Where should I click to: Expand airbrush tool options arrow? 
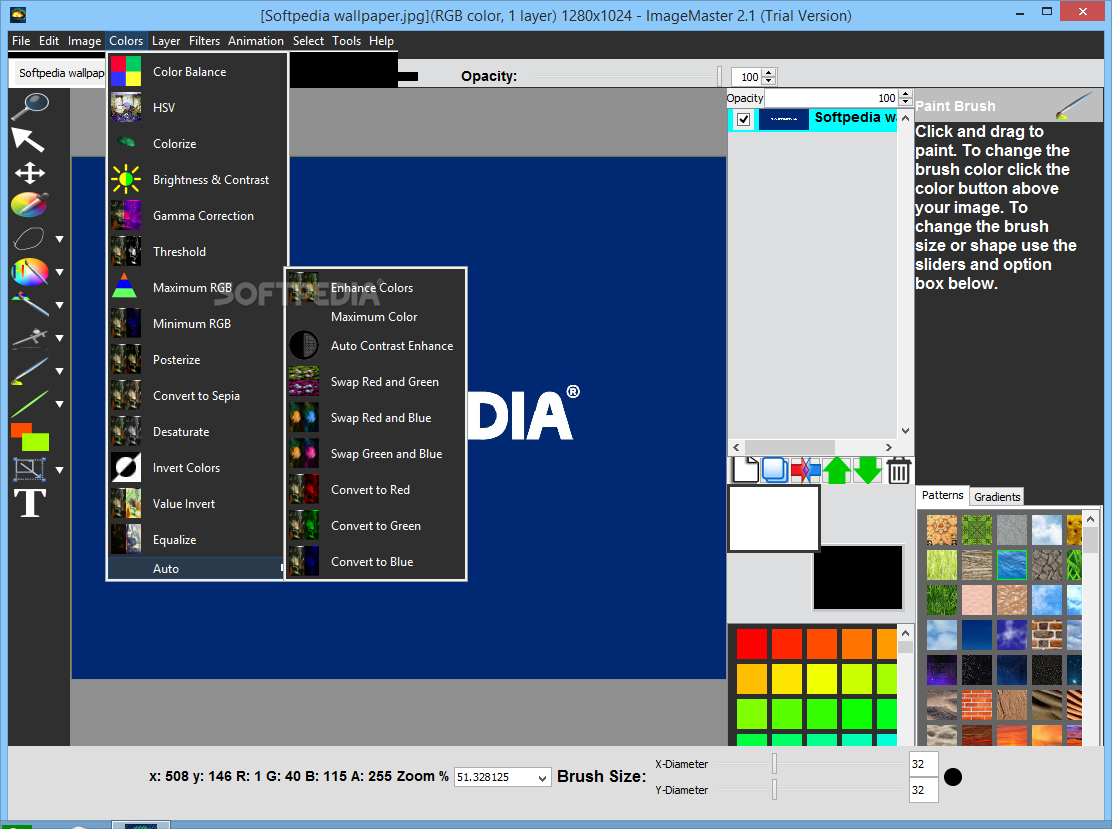point(60,338)
